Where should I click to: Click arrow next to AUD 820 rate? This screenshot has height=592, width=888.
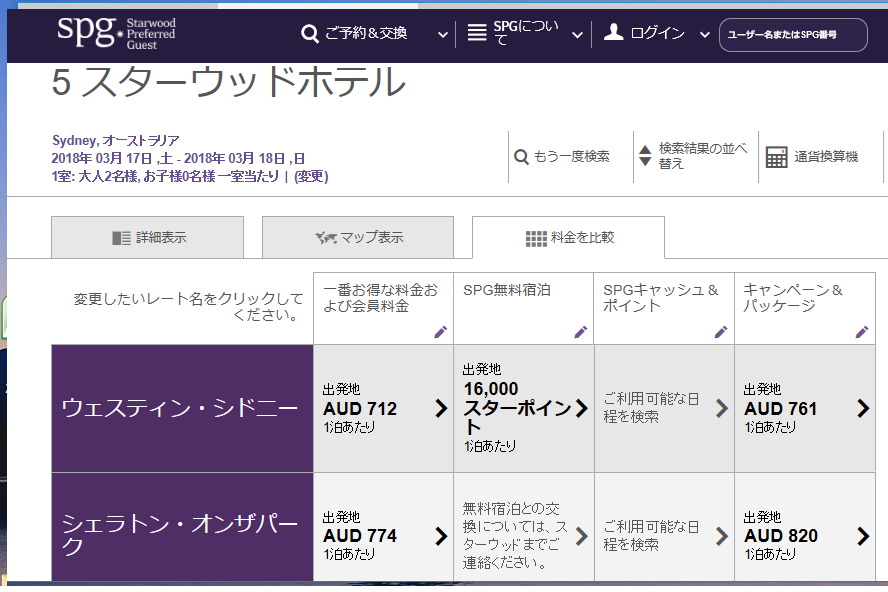863,536
